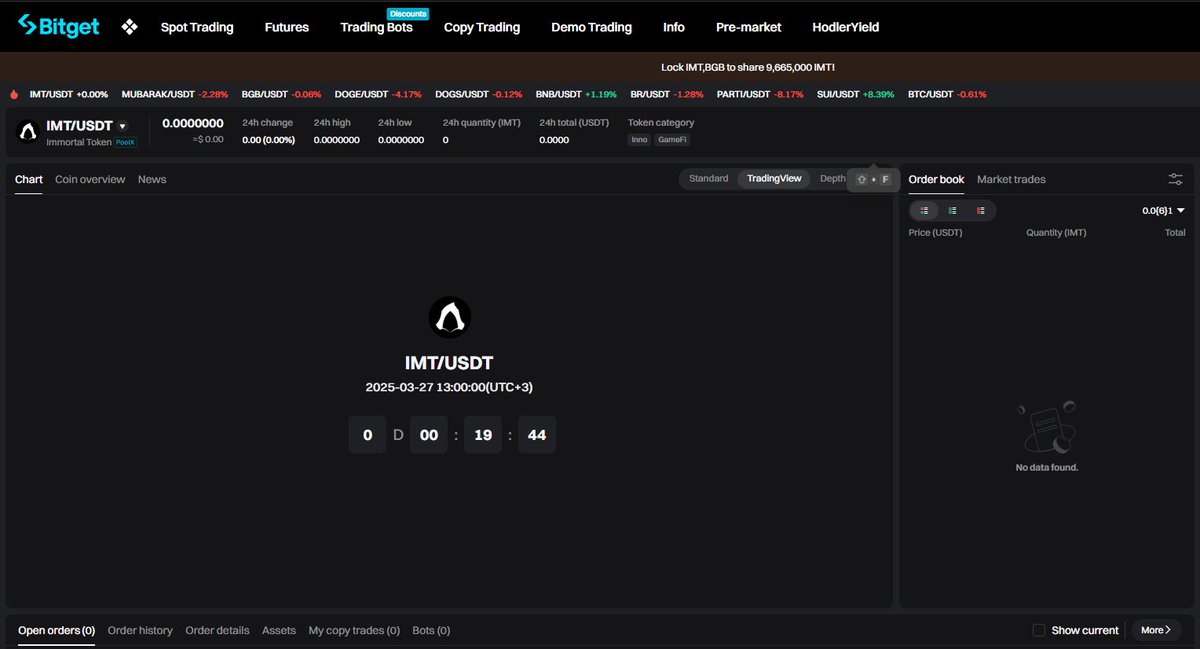Open the Spot Trading menu
The height and width of the screenshot is (649, 1200).
click(197, 27)
